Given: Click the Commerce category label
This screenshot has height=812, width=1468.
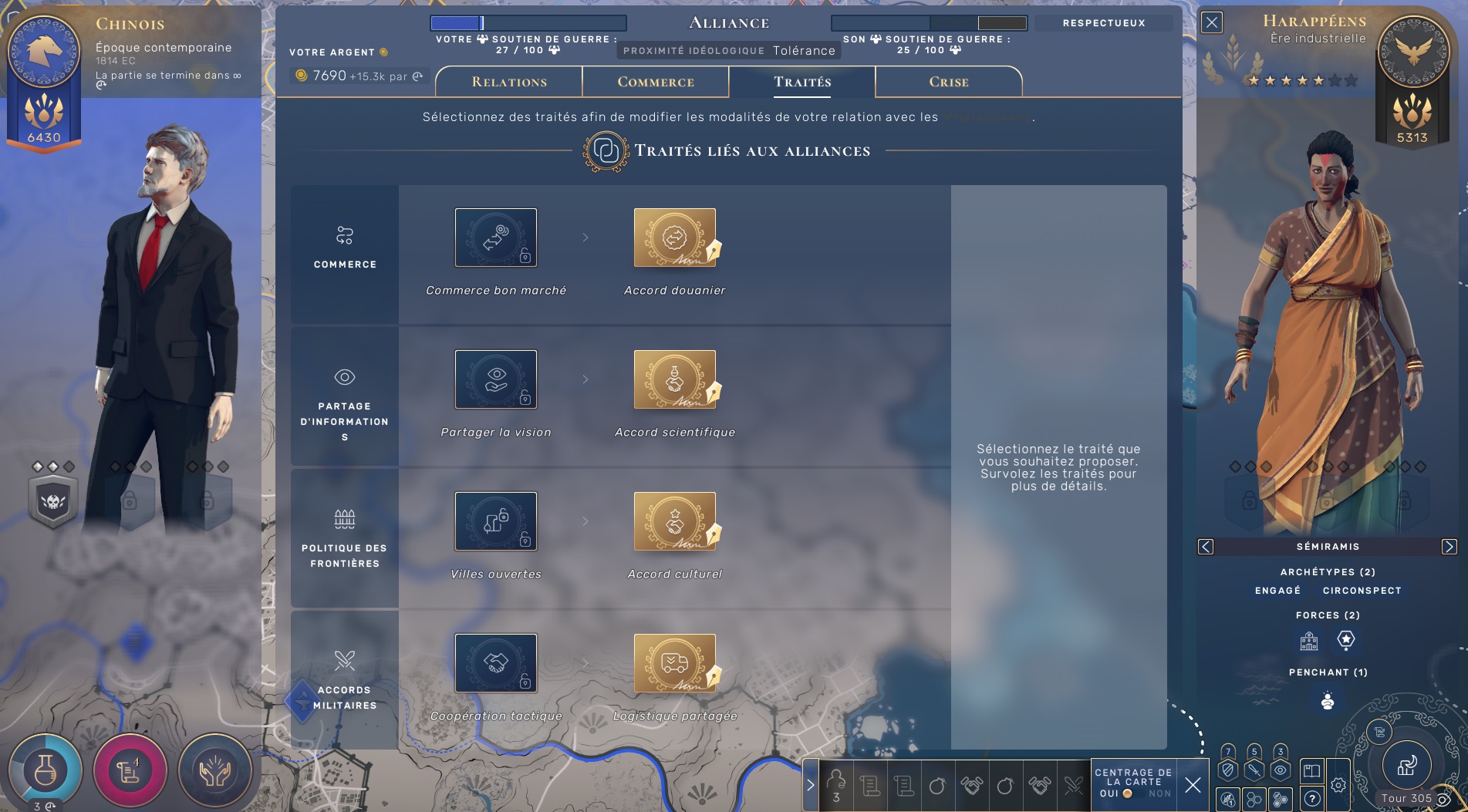Looking at the screenshot, I should tap(345, 254).
